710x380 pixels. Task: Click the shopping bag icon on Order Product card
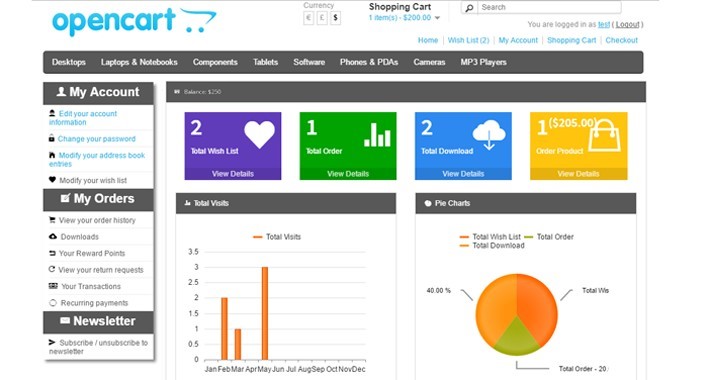pyautogui.click(x=604, y=135)
